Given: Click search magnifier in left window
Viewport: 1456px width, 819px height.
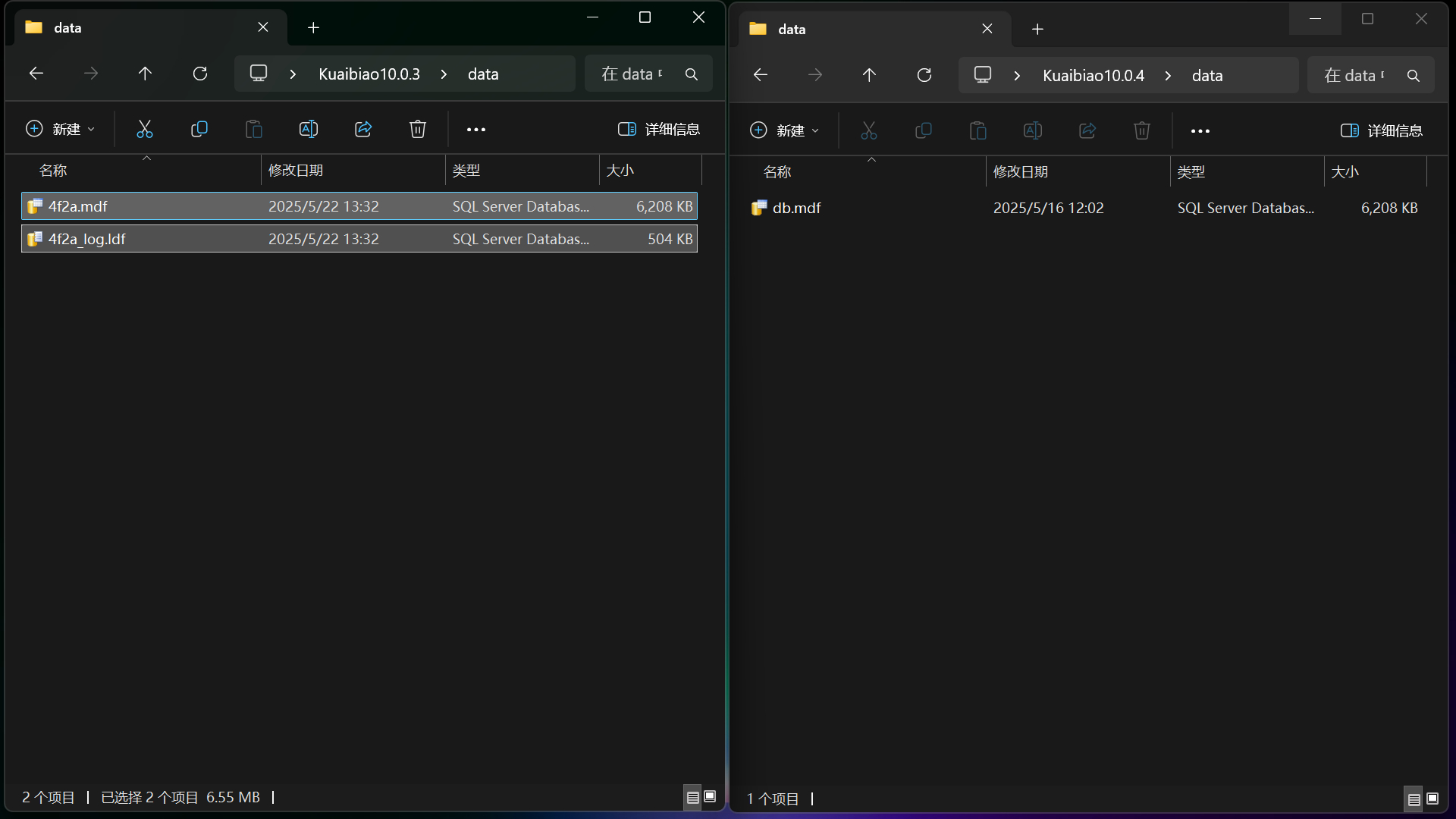Looking at the screenshot, I should point(692,74).
